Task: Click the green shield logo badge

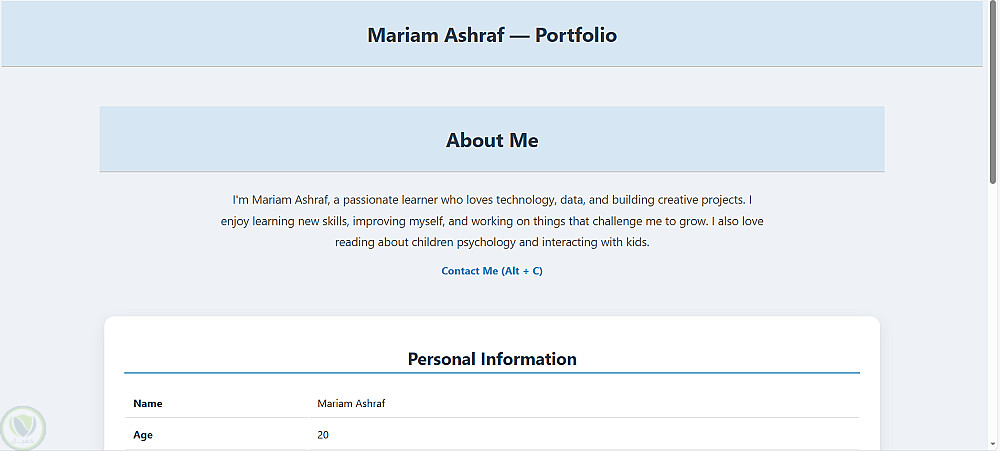Action: (x=22, y=427)
